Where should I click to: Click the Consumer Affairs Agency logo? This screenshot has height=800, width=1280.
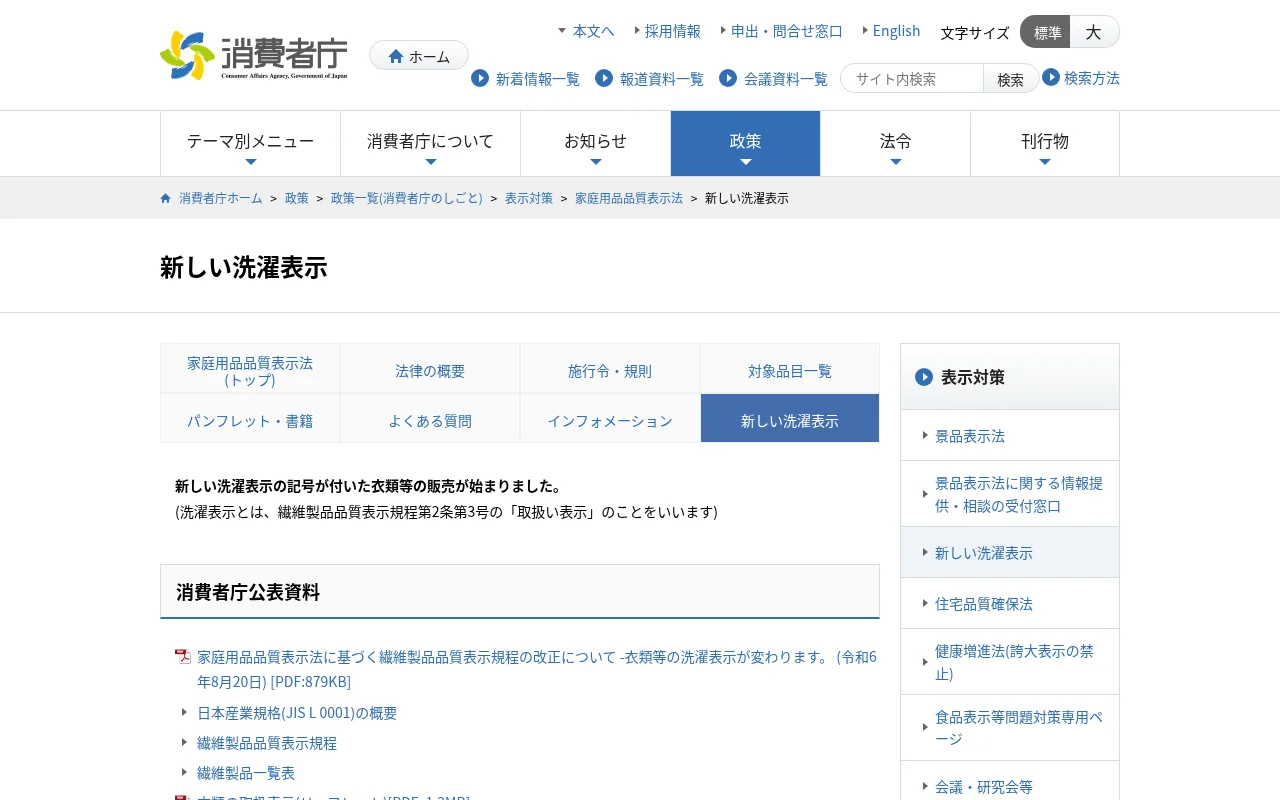[x=254, y=55]
